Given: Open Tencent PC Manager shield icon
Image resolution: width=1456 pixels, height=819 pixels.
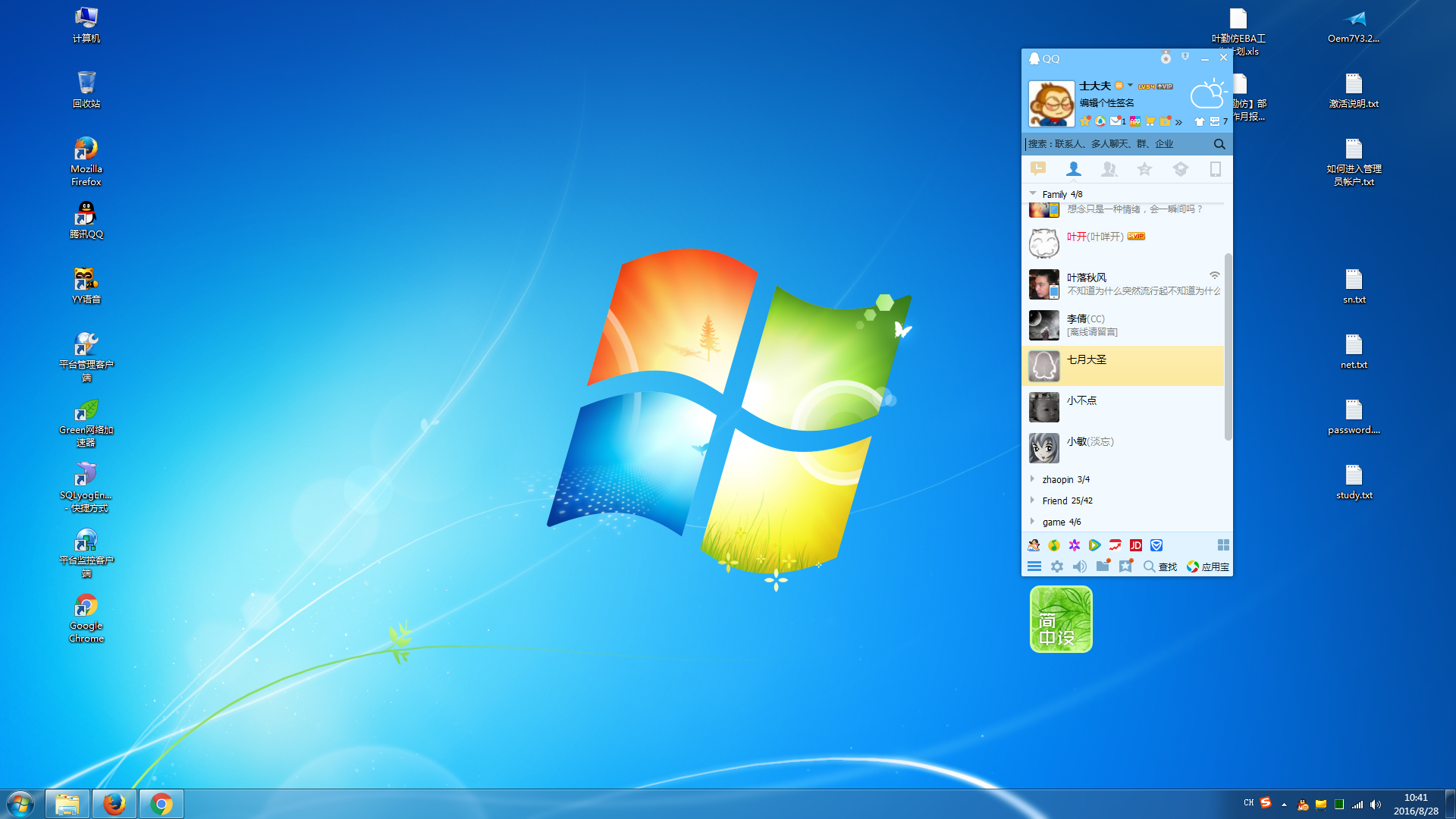Looking at the screenshot, I should (x=1156, y=545).
